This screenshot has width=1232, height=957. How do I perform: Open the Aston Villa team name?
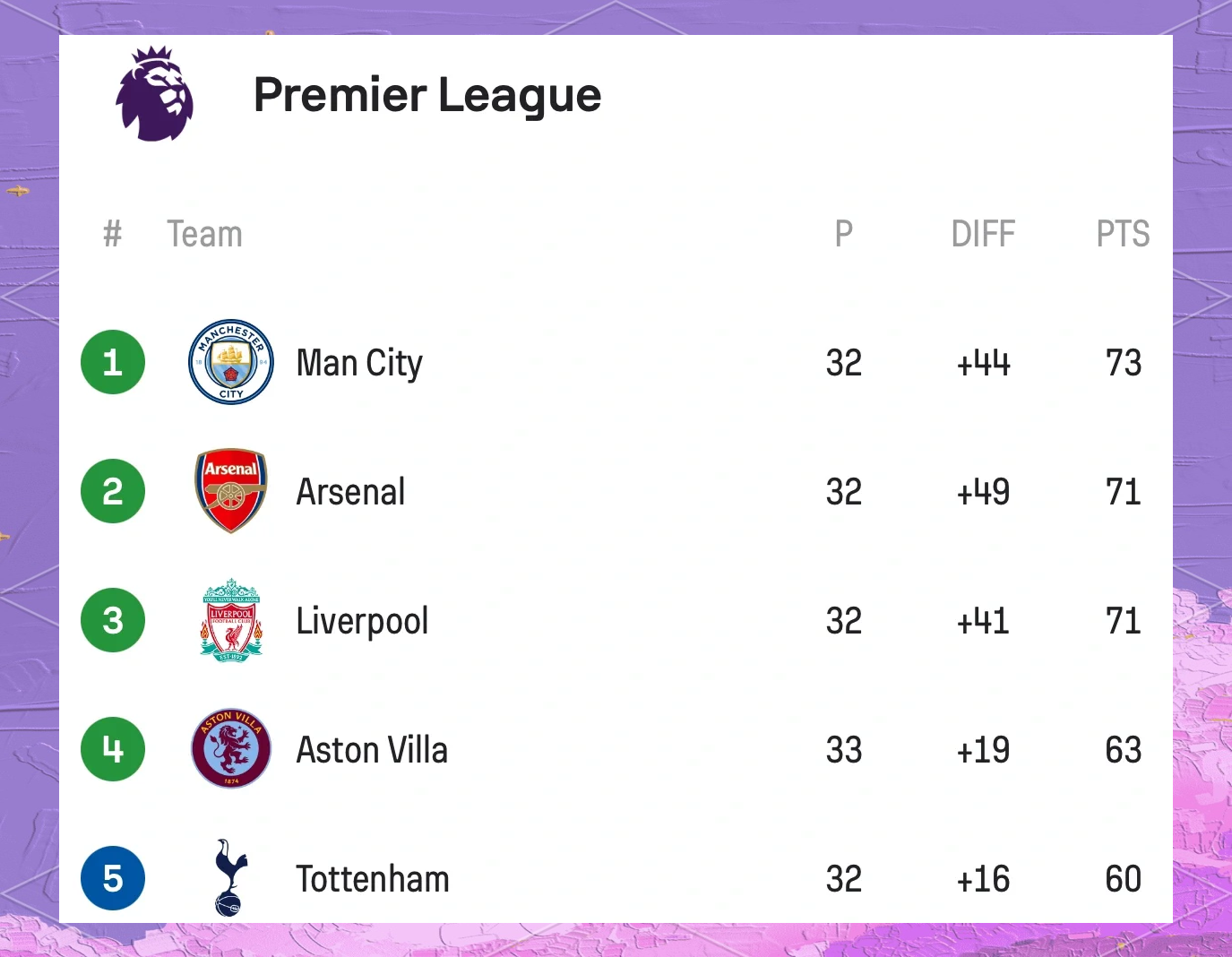pos(372,750)
